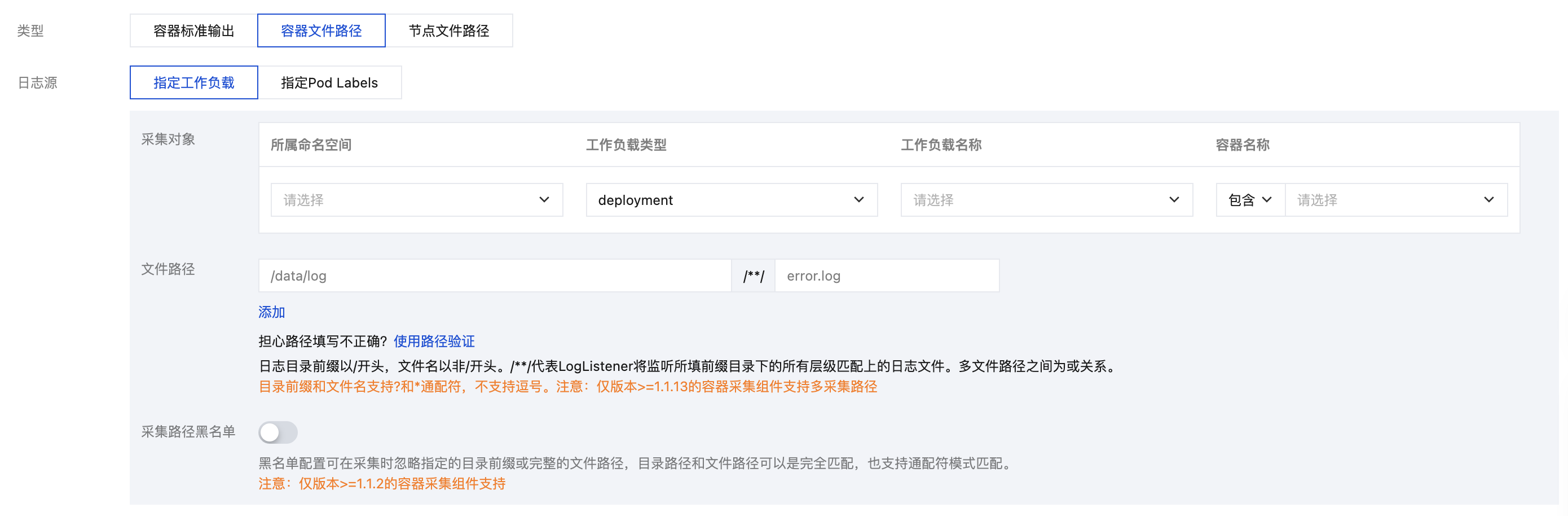
Task: Click the 文件路径 label
Action: (x=168, y=269)
